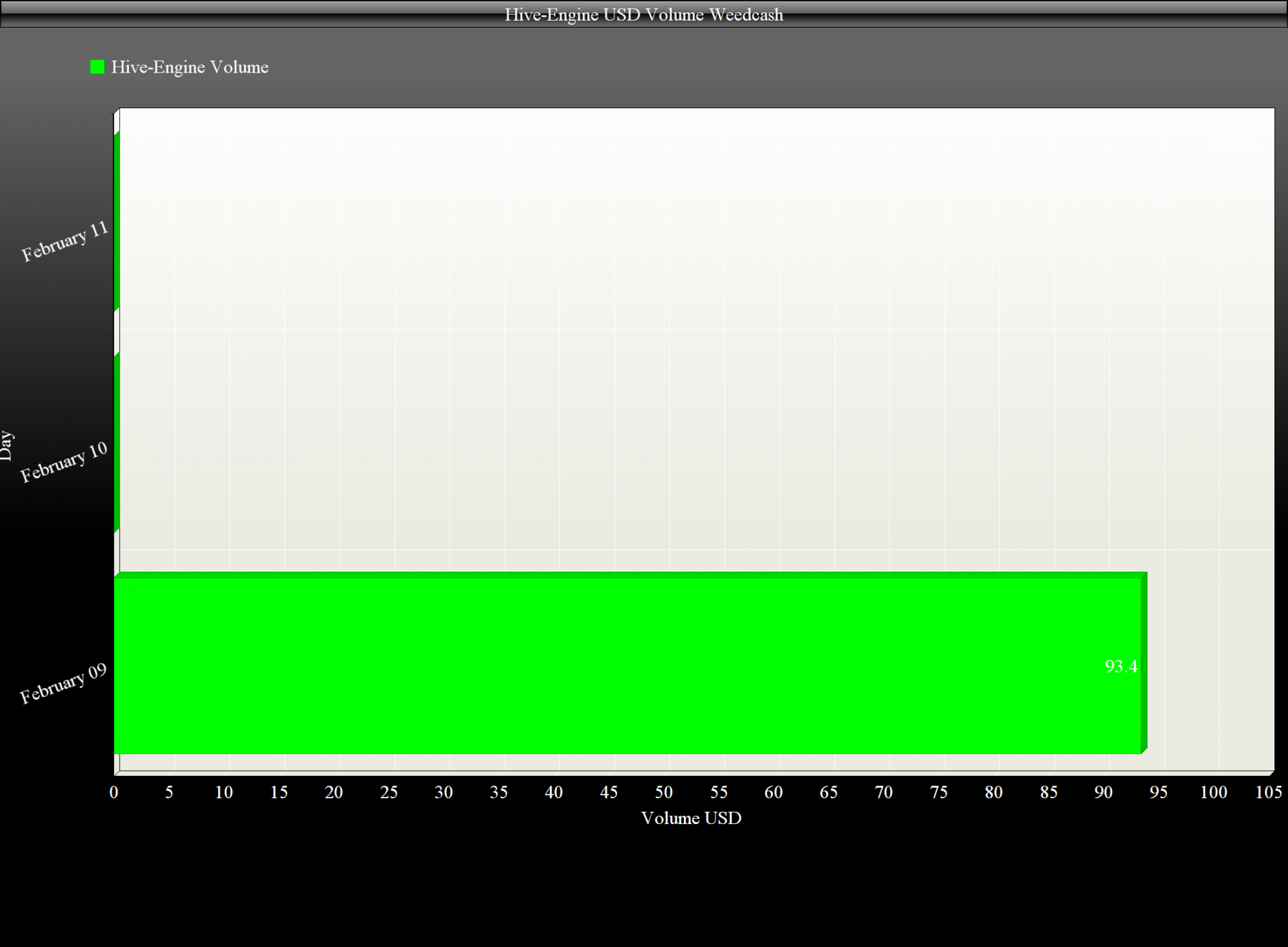Click the 50 tick on volume axis

(664, 792)
